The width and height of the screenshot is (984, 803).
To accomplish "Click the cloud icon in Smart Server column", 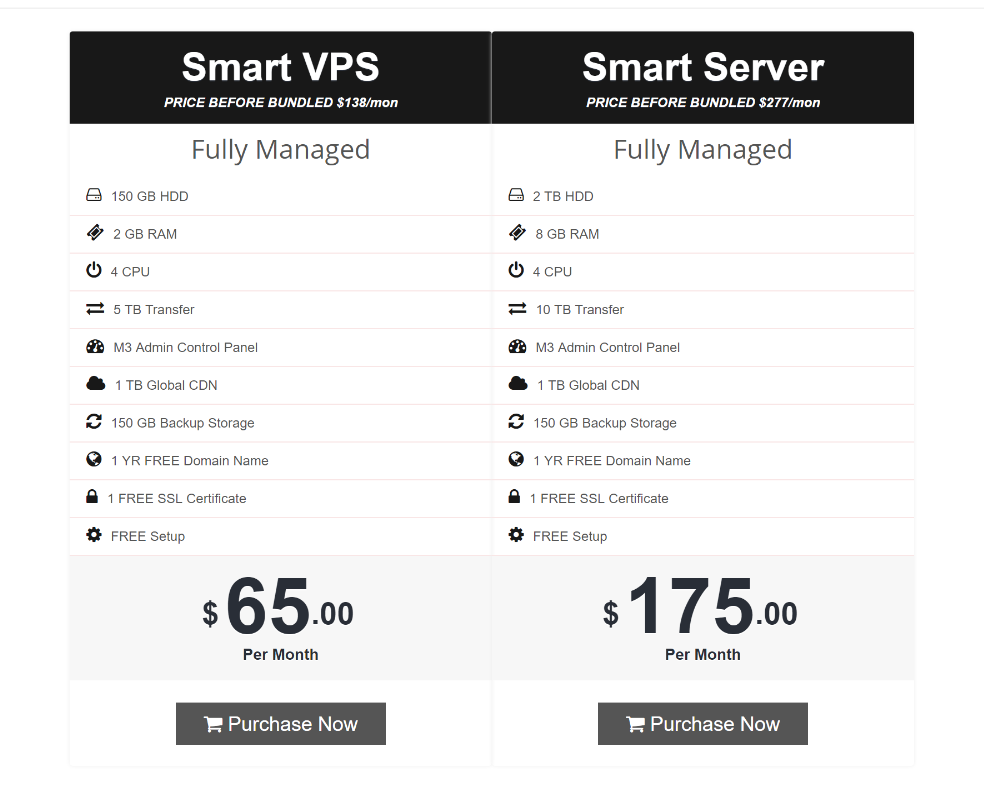I will (516, 385).
